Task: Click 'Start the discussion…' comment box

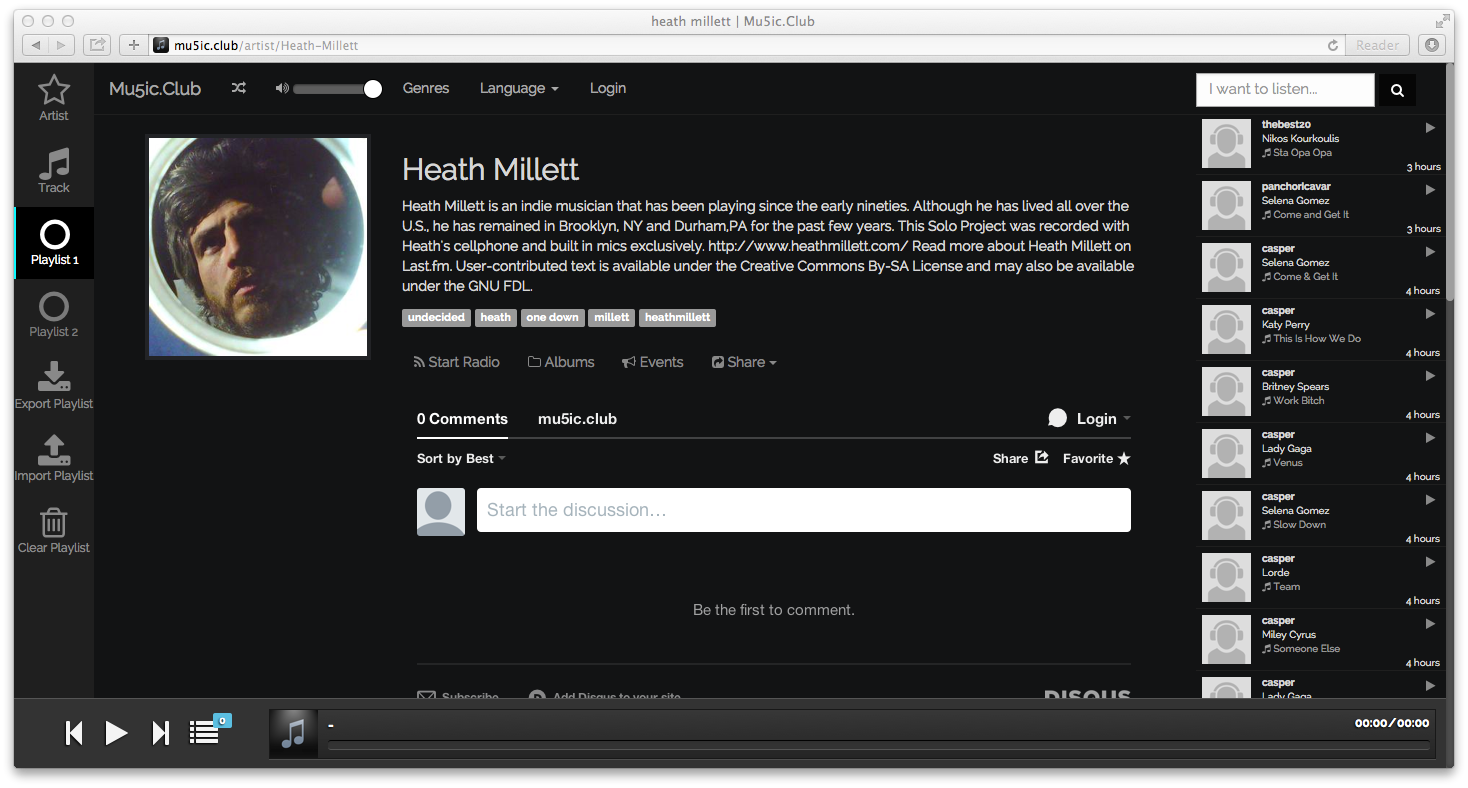Action: 804,510
